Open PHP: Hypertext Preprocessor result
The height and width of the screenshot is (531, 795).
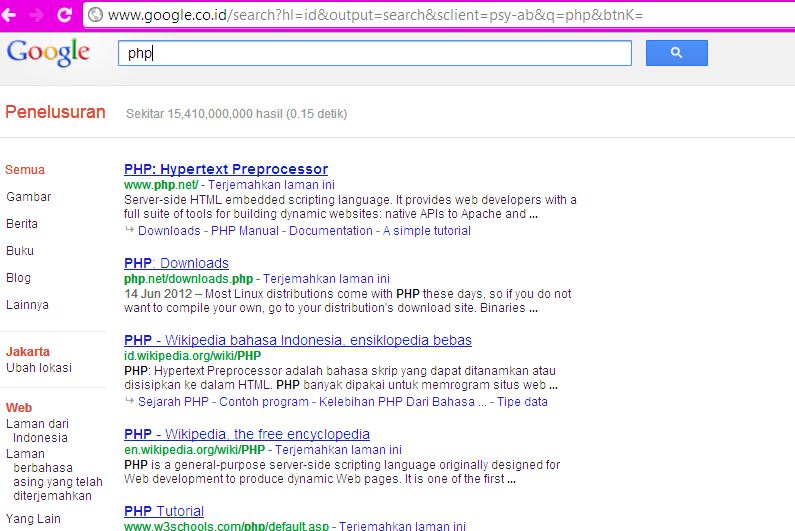tap(226, 169)
